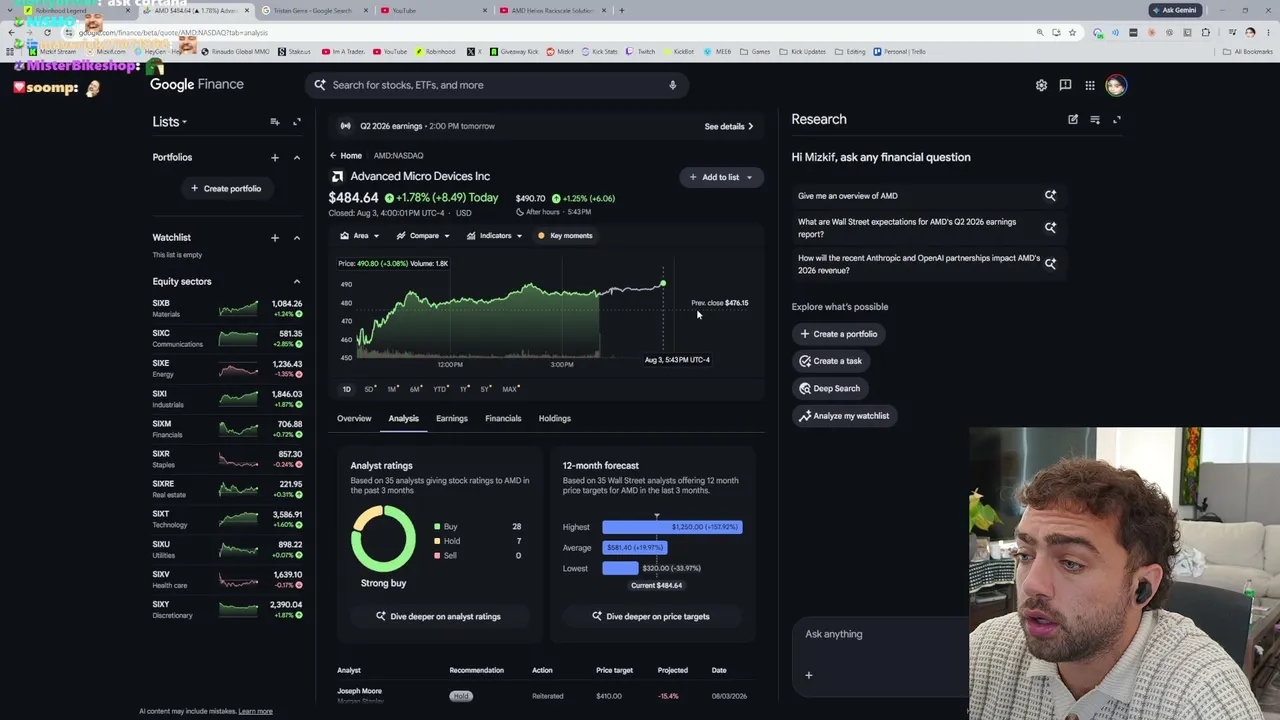Expand the Lists panel to fullscreen
1280x720 pixels.
(x=297, y=122)
